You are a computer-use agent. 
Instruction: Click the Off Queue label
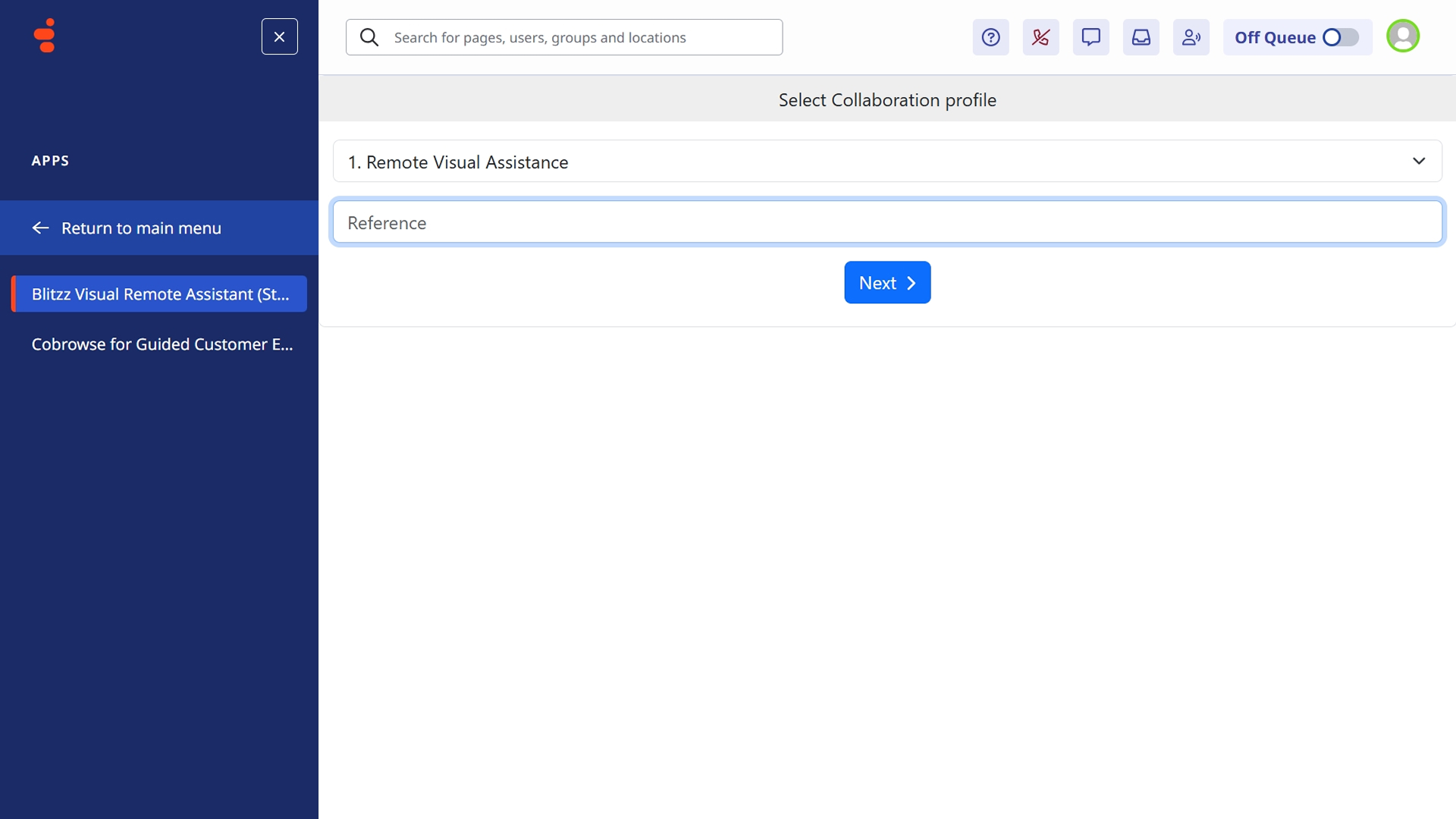click(x=1274, y=37)
